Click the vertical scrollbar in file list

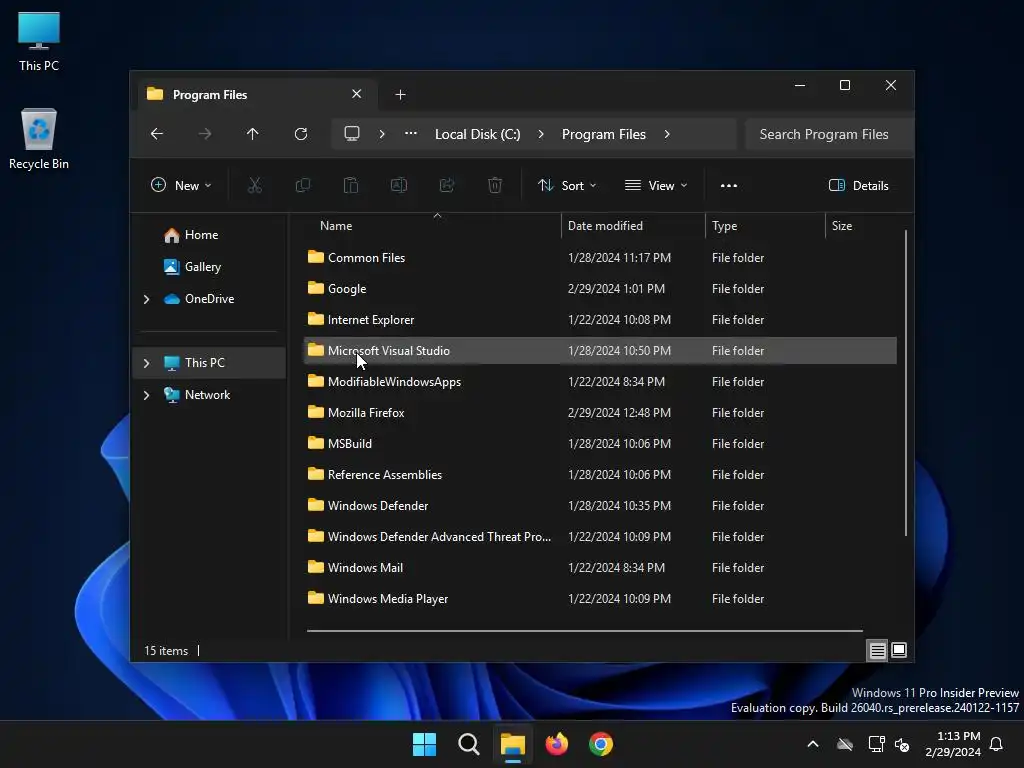click(906, 382)
